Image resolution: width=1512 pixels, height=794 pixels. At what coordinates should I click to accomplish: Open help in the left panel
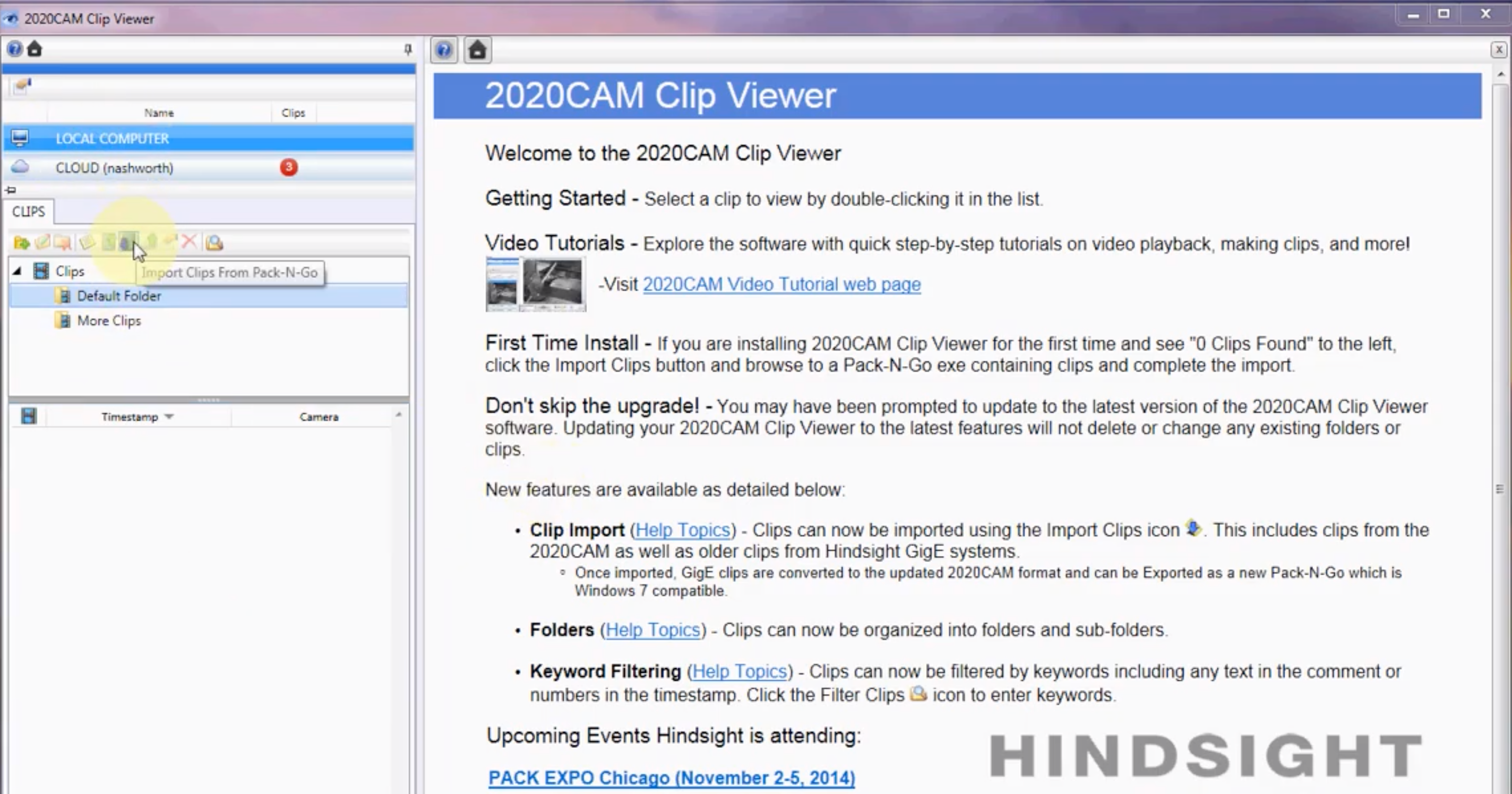pyautogui.click(x=15, y=49)
